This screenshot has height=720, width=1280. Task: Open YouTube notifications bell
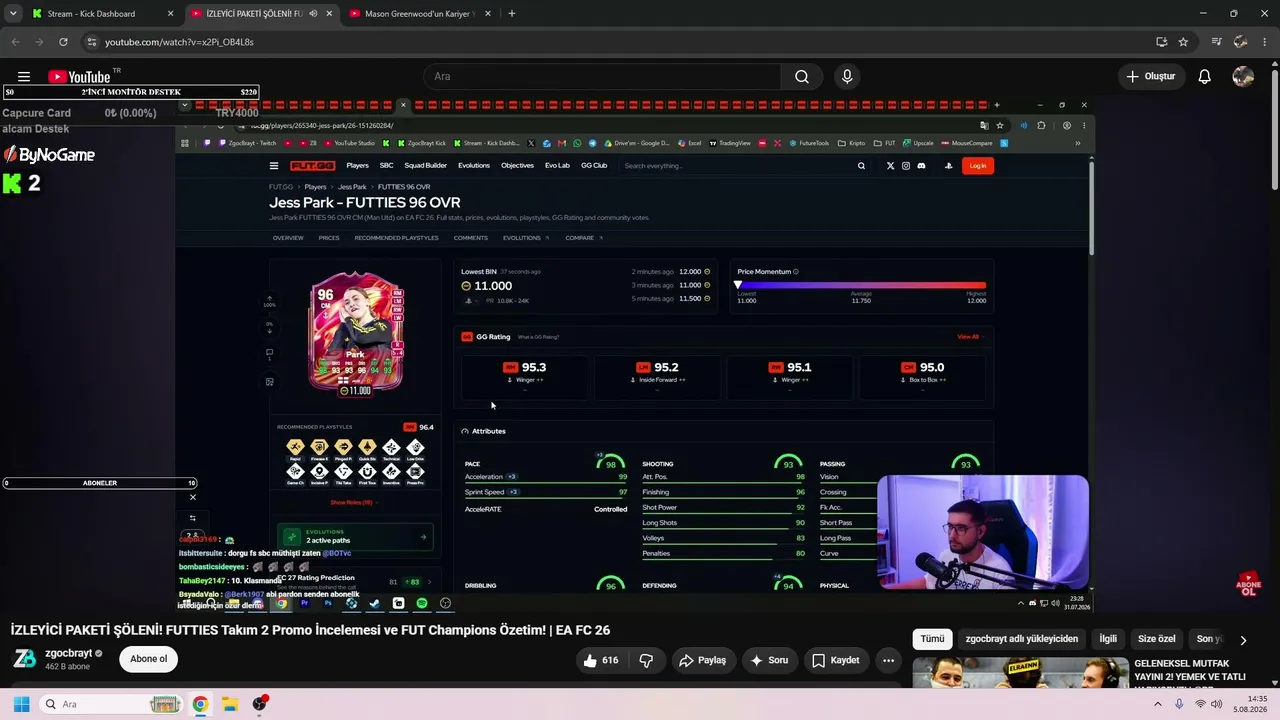tap(1205, 77)
